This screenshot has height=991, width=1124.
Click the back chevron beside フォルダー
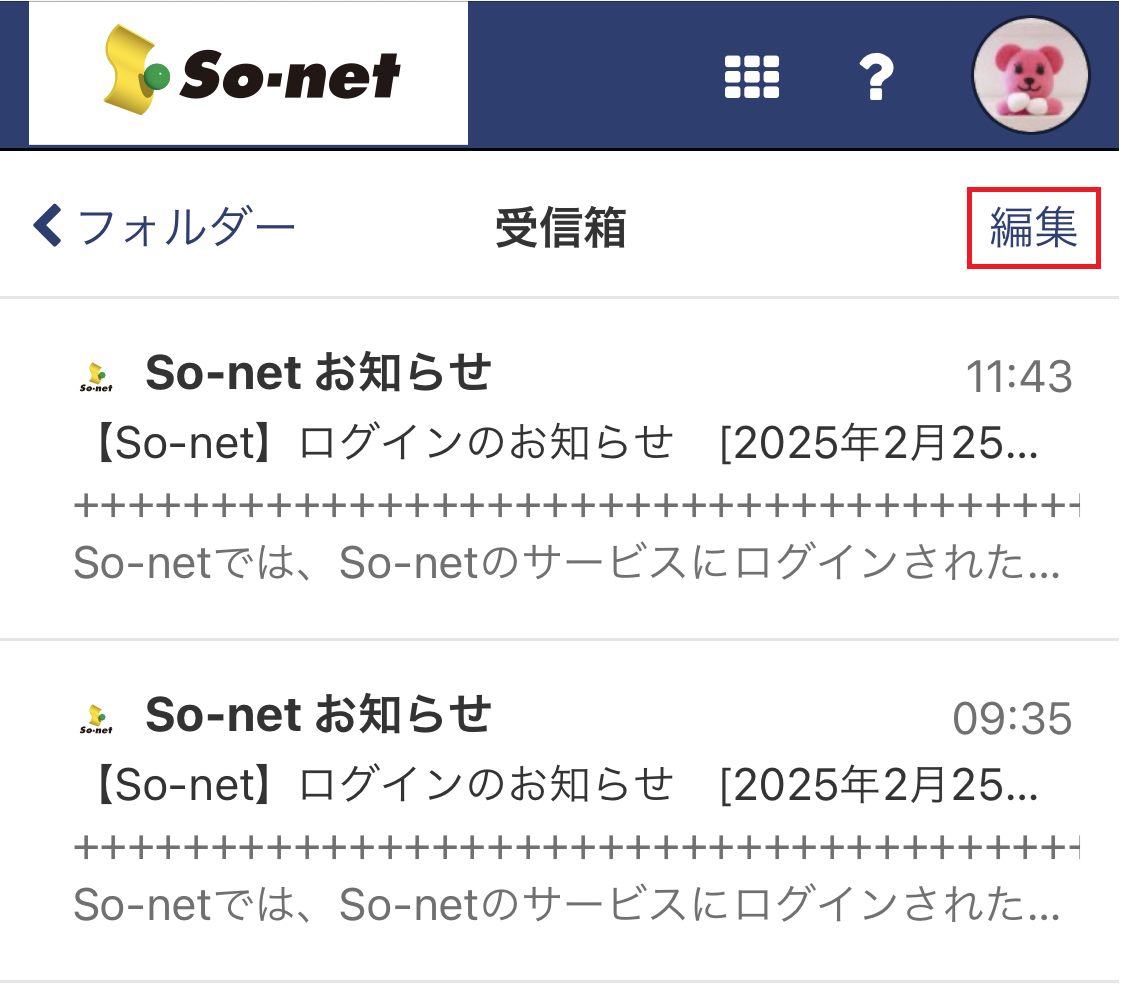pos(47,227)
